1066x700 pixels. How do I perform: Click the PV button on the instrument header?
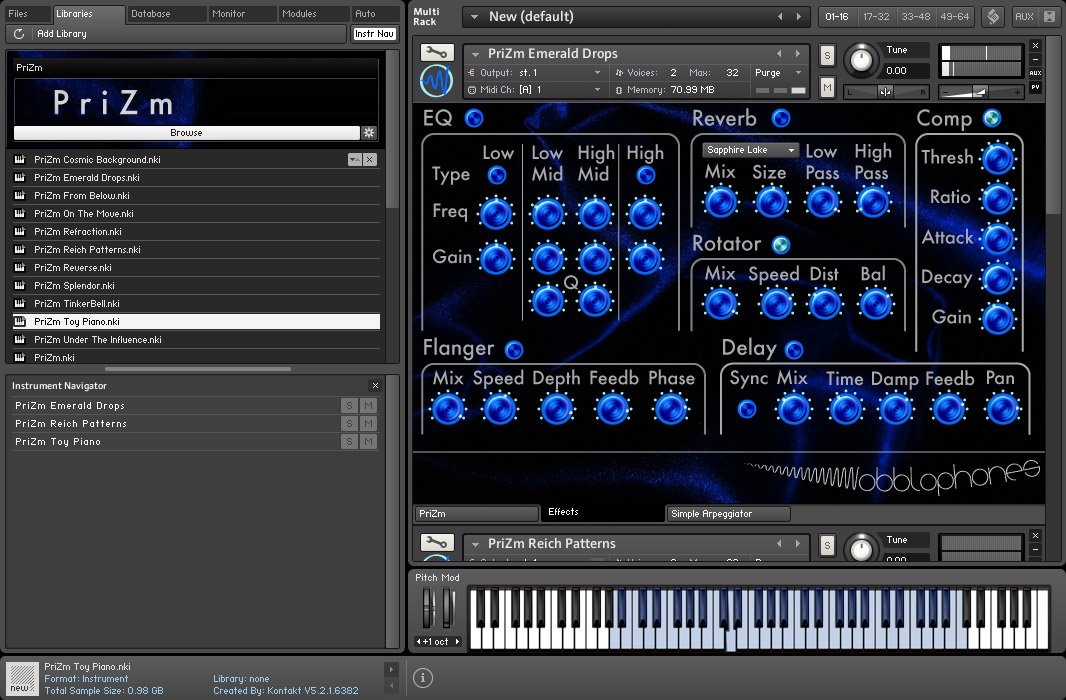(1035, 87)
